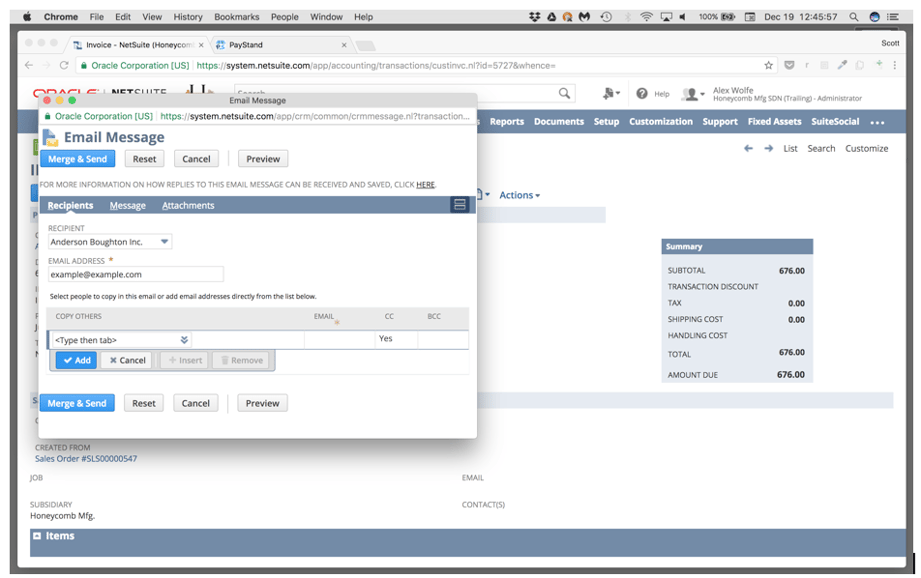The width and height of the screenshot is (921, 578).
Task: Click the bookmark star in the address bar
Action: pyautogui.click(x=768, y=62)
